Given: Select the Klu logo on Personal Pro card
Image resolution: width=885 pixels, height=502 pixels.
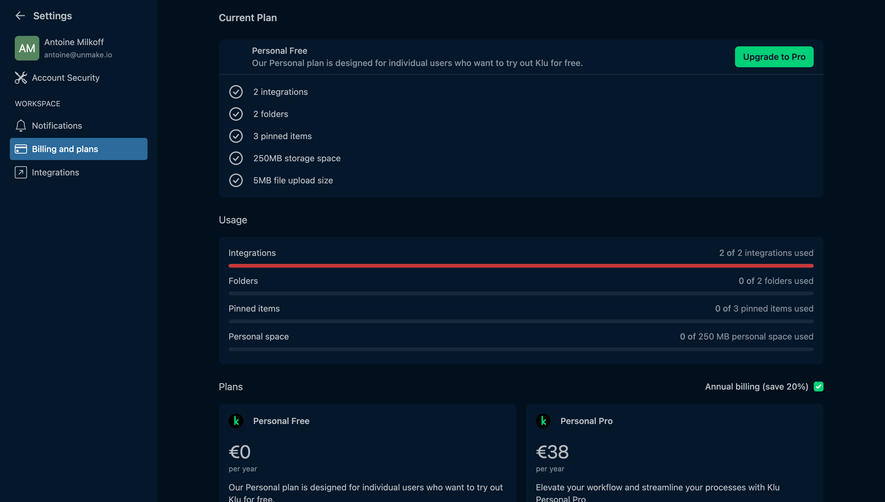Looking at the screenshot, I should pyautogui.click(x=543, y=421).
